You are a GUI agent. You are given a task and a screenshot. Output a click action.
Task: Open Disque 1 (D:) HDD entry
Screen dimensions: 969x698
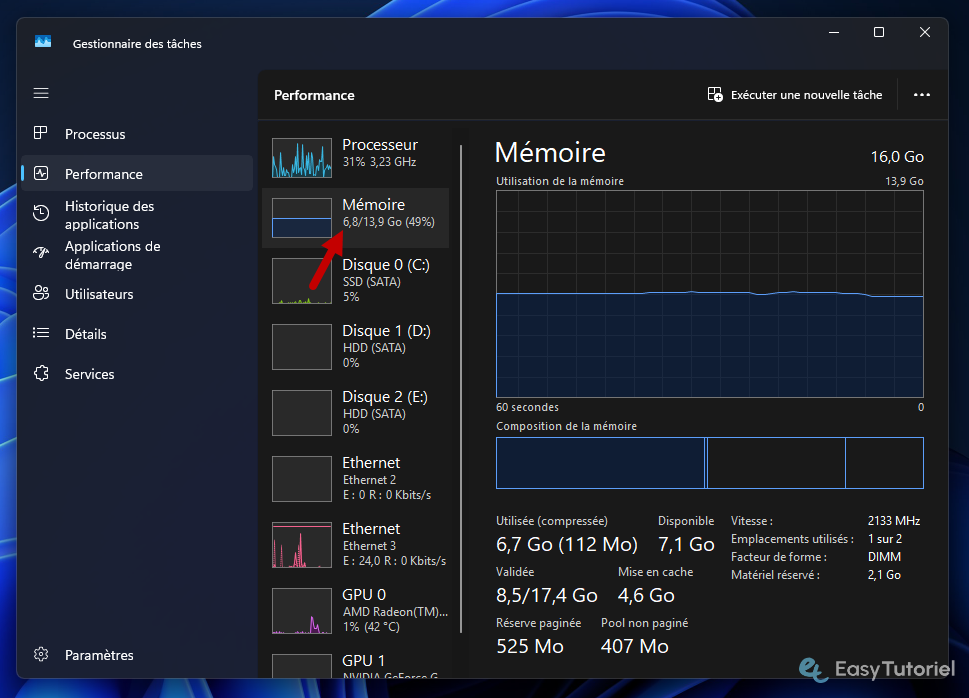click(355, 346)
